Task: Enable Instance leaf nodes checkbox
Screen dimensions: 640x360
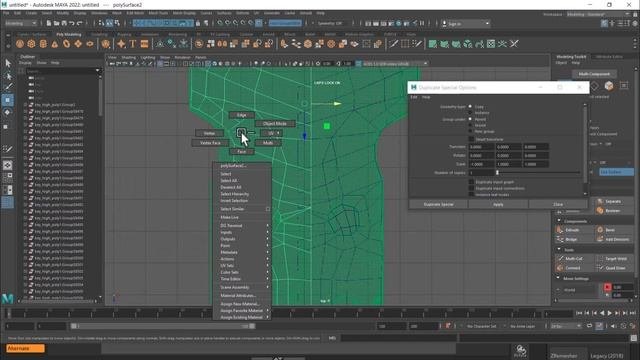Action: tap(471, 195)
